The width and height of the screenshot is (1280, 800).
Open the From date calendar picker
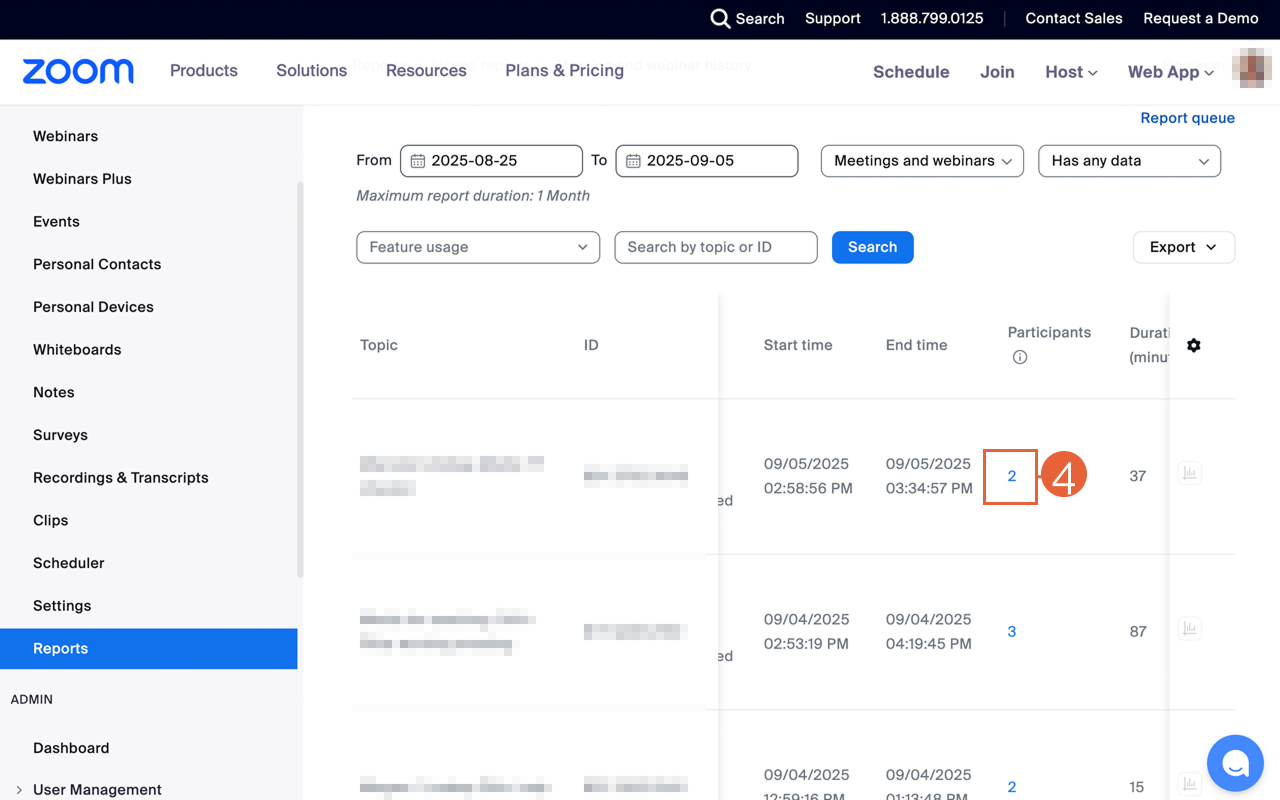tap(419, 161)
